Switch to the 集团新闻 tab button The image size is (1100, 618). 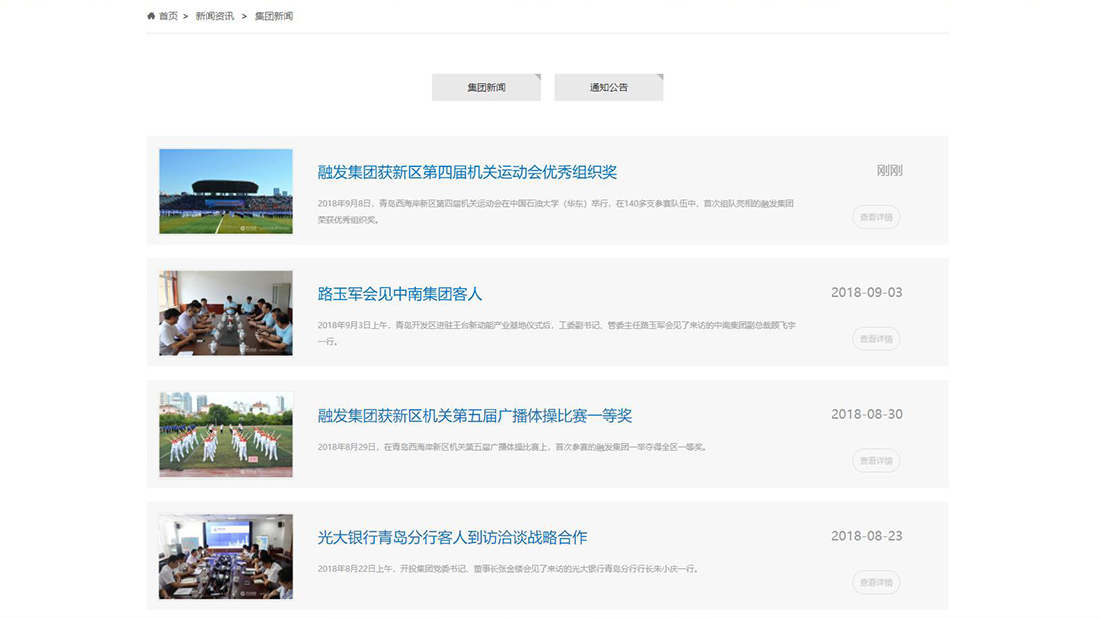pyautogui.click(x=486, y=87)
